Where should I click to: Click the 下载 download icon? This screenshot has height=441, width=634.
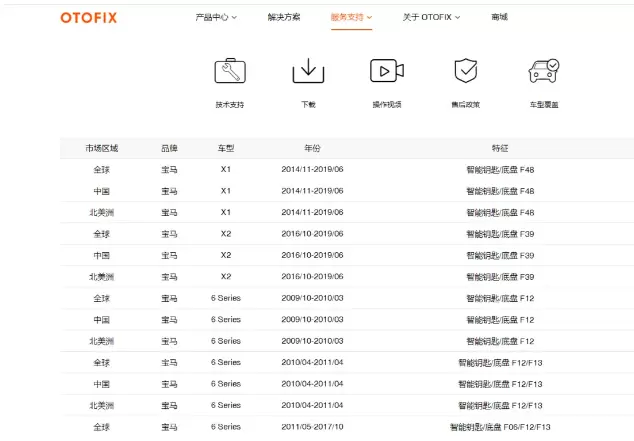[308, 71]
